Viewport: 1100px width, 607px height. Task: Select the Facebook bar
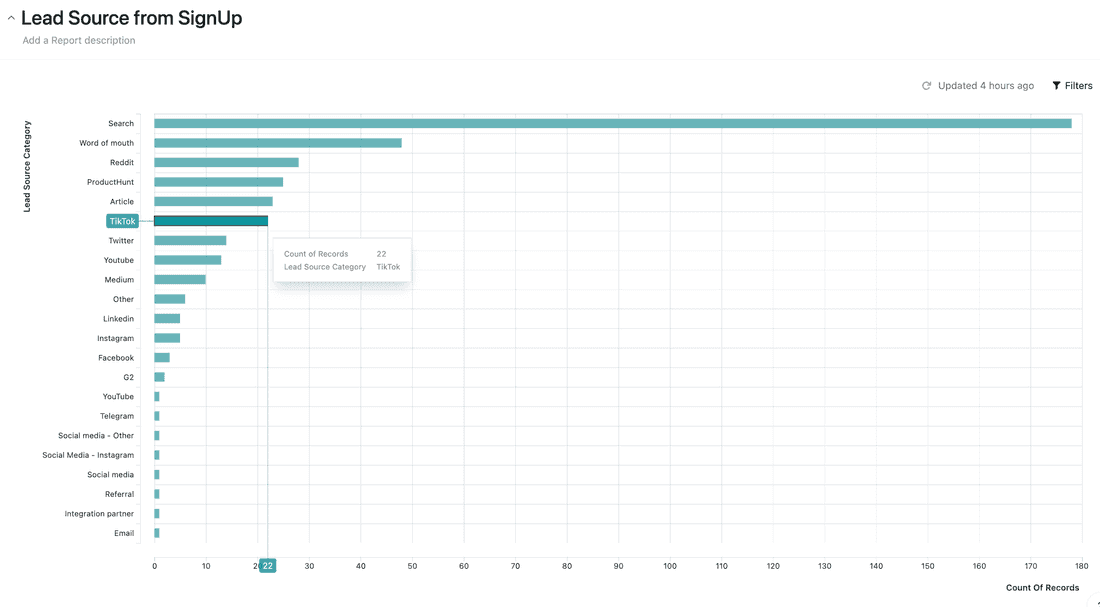[x=159, y=357]
